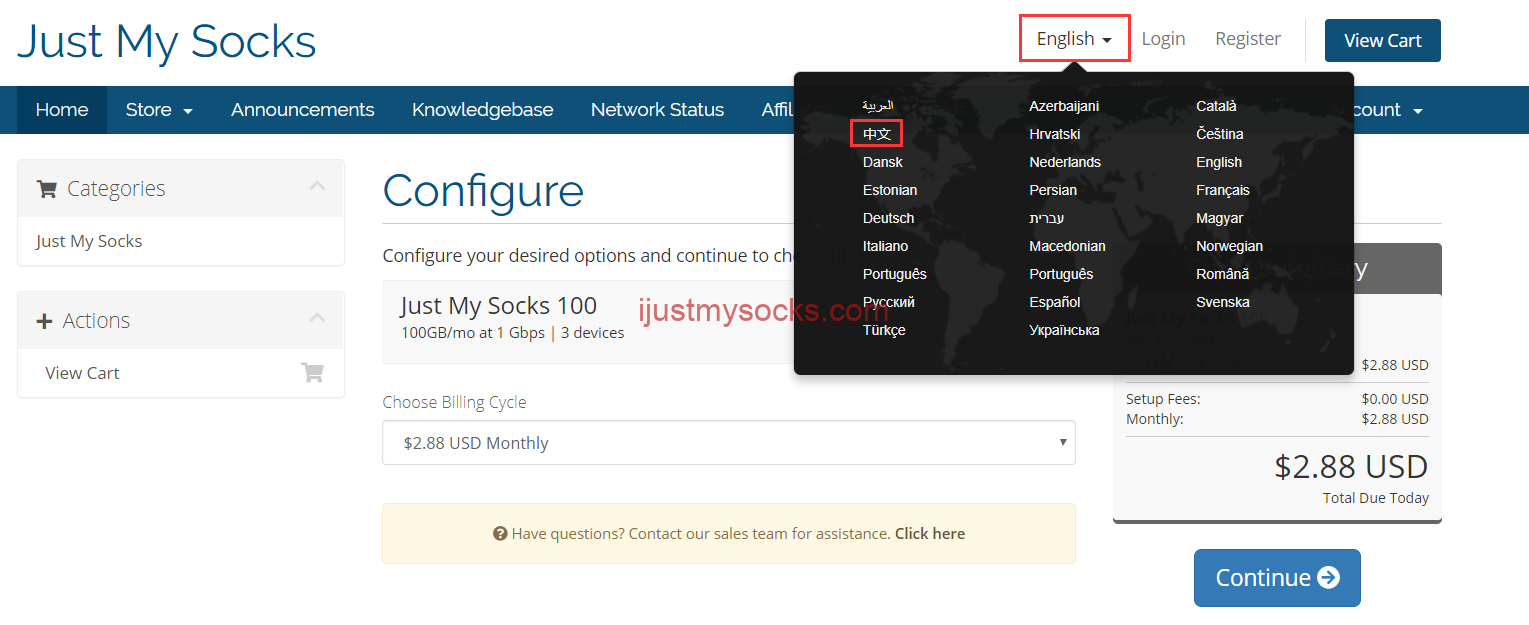Open Network Status from the navigation bar

point(657,110)
